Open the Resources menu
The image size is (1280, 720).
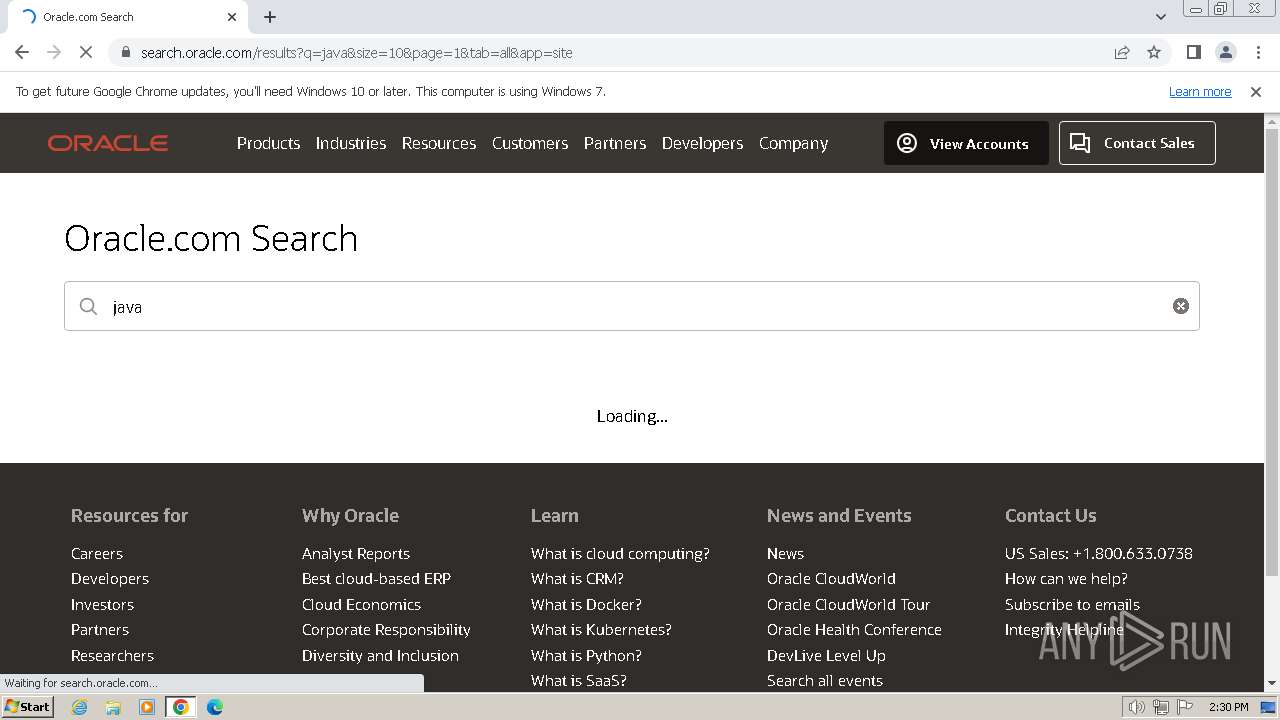click(439, 143)
